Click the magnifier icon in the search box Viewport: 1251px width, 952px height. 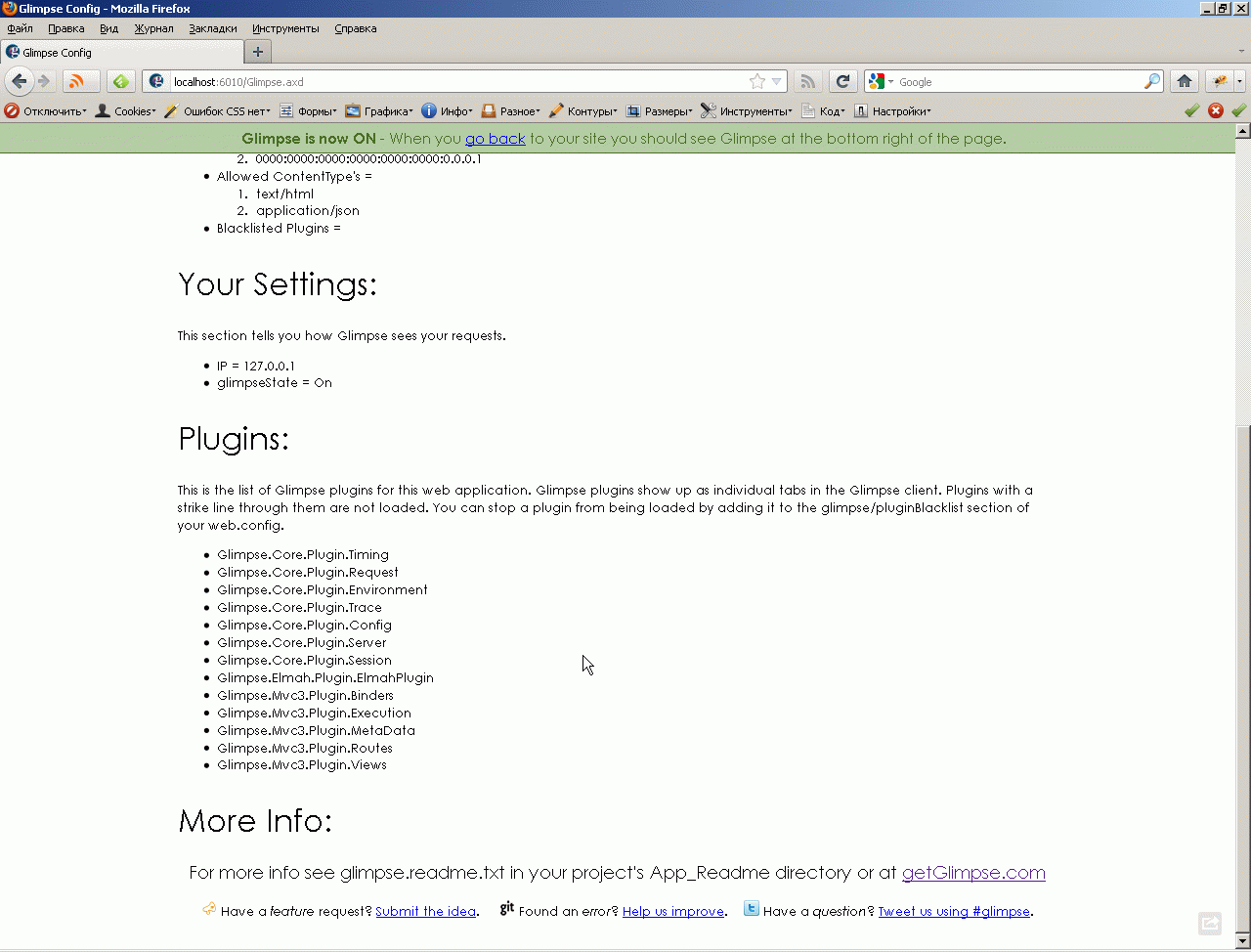pos(1152,81)
